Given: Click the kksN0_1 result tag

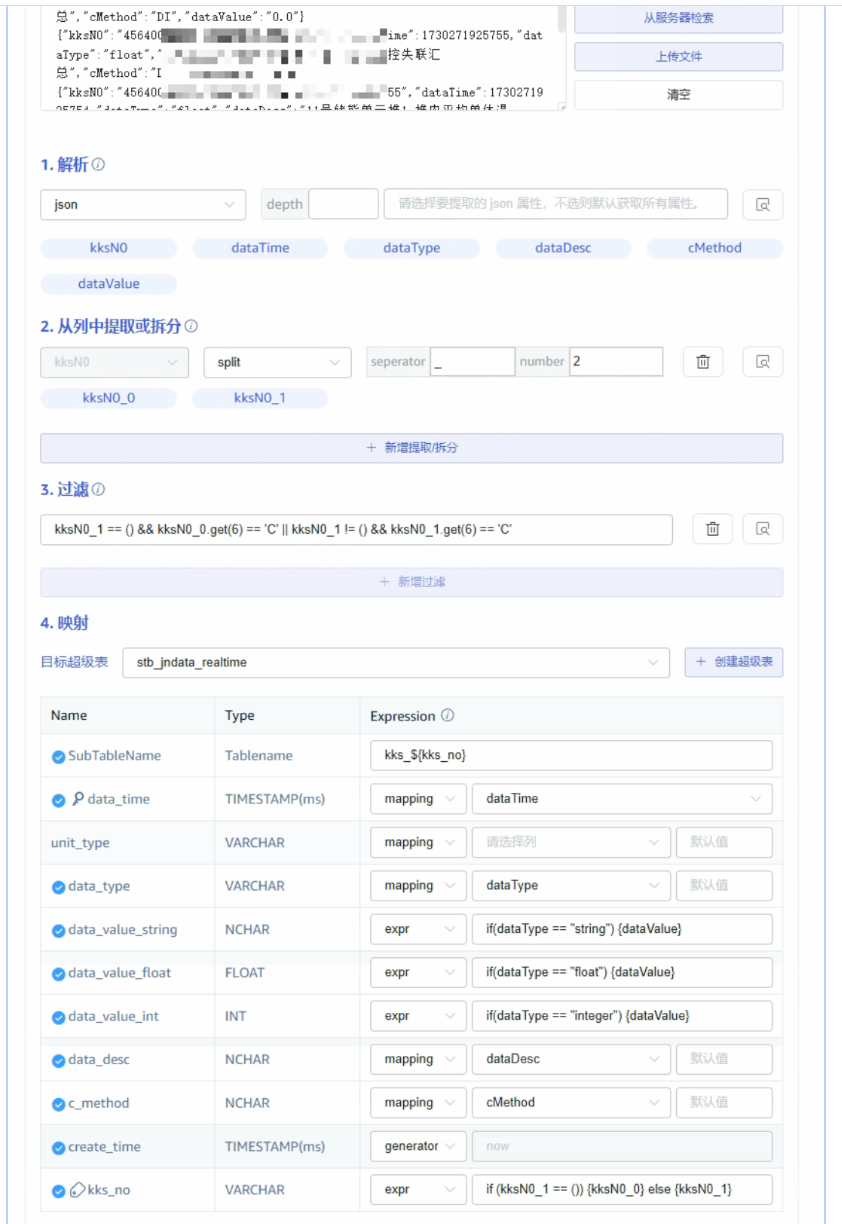Looking at the screenshot, I should coord(260,398).
